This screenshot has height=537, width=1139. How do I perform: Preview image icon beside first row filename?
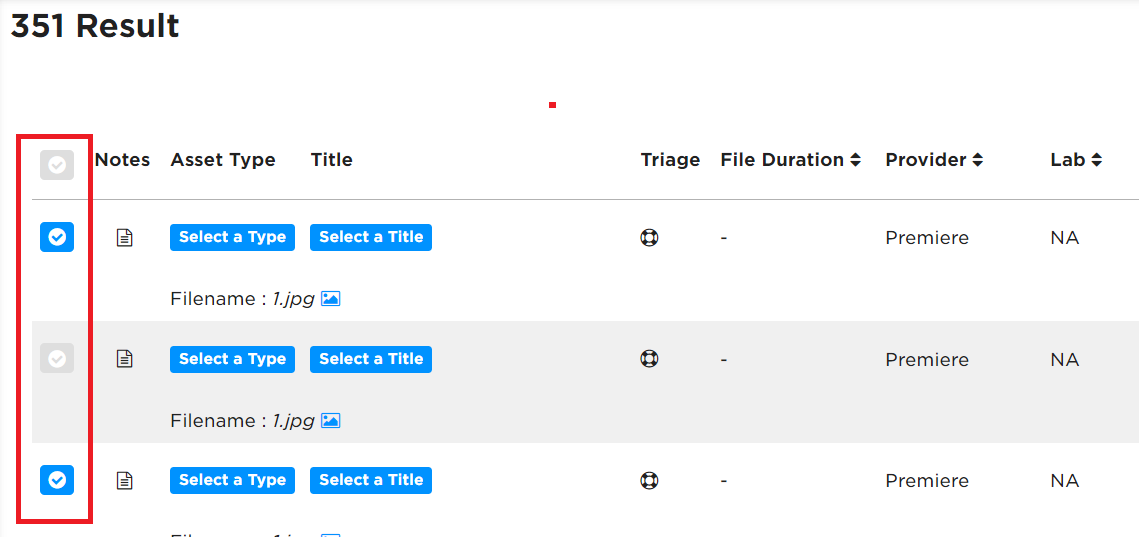[331, 299]
